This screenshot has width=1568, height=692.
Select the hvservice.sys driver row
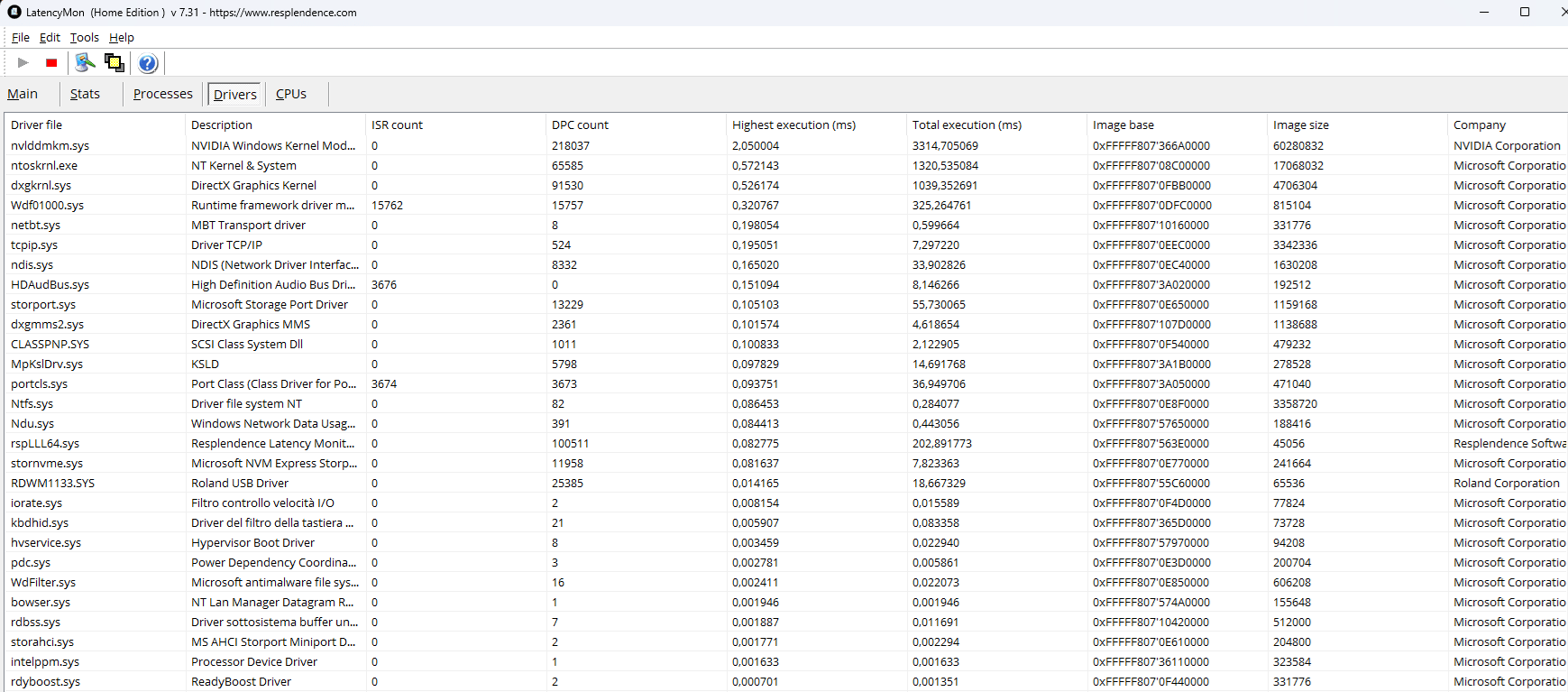point(786,542)
